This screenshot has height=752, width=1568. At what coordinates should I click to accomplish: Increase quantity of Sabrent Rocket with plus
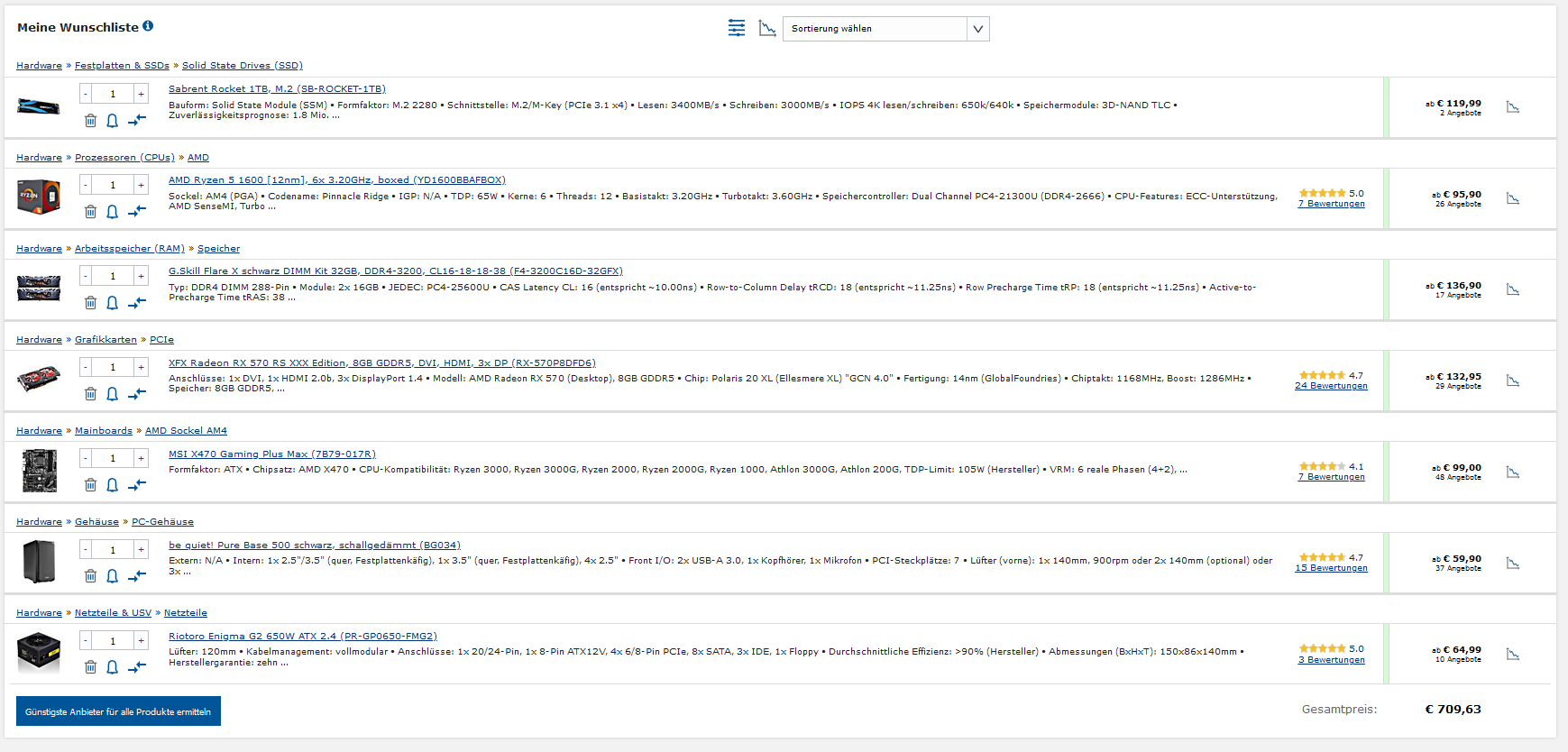click(141, 94)
